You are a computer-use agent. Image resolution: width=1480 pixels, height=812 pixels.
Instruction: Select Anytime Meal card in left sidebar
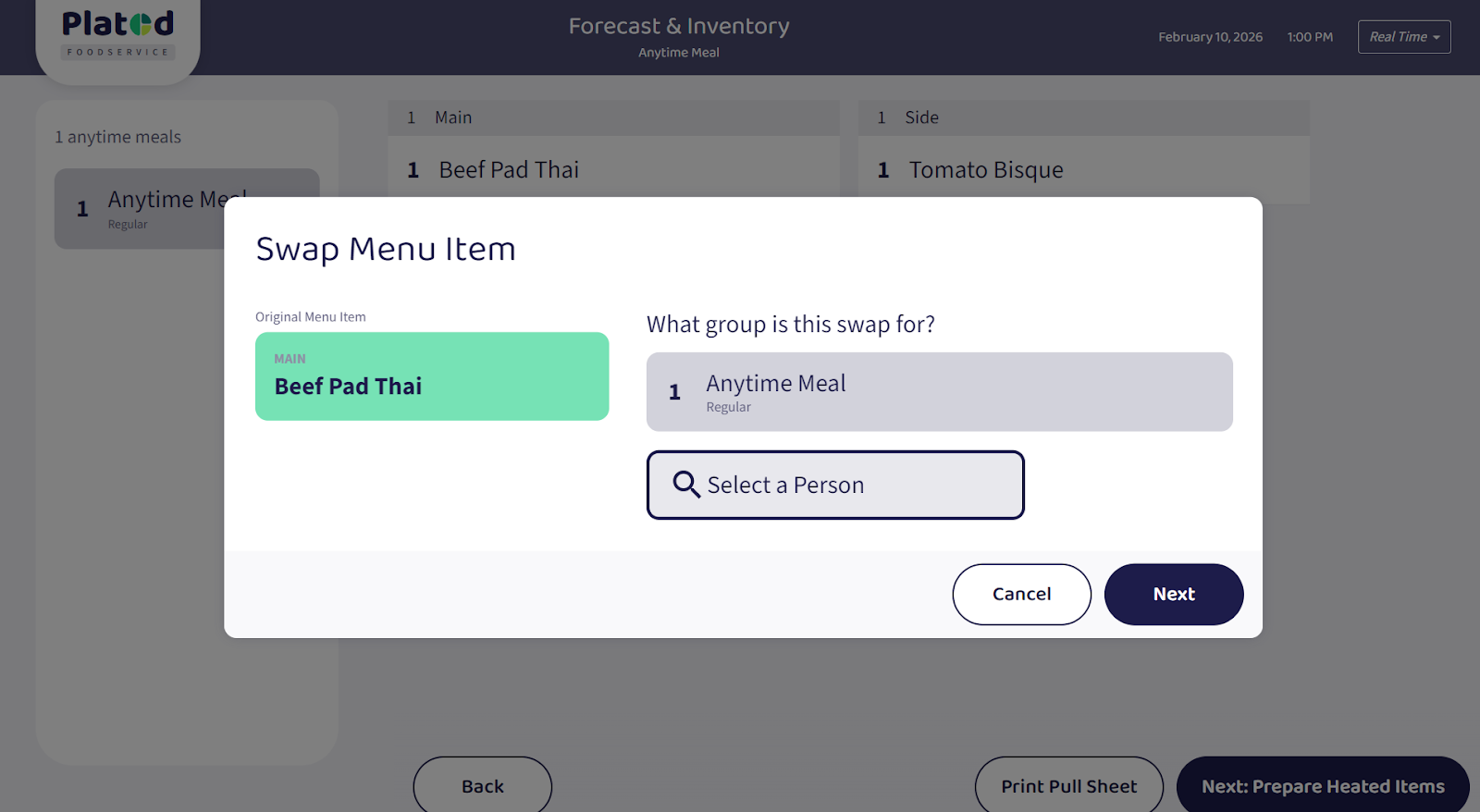pyautogui.click(x=139, y=209)
